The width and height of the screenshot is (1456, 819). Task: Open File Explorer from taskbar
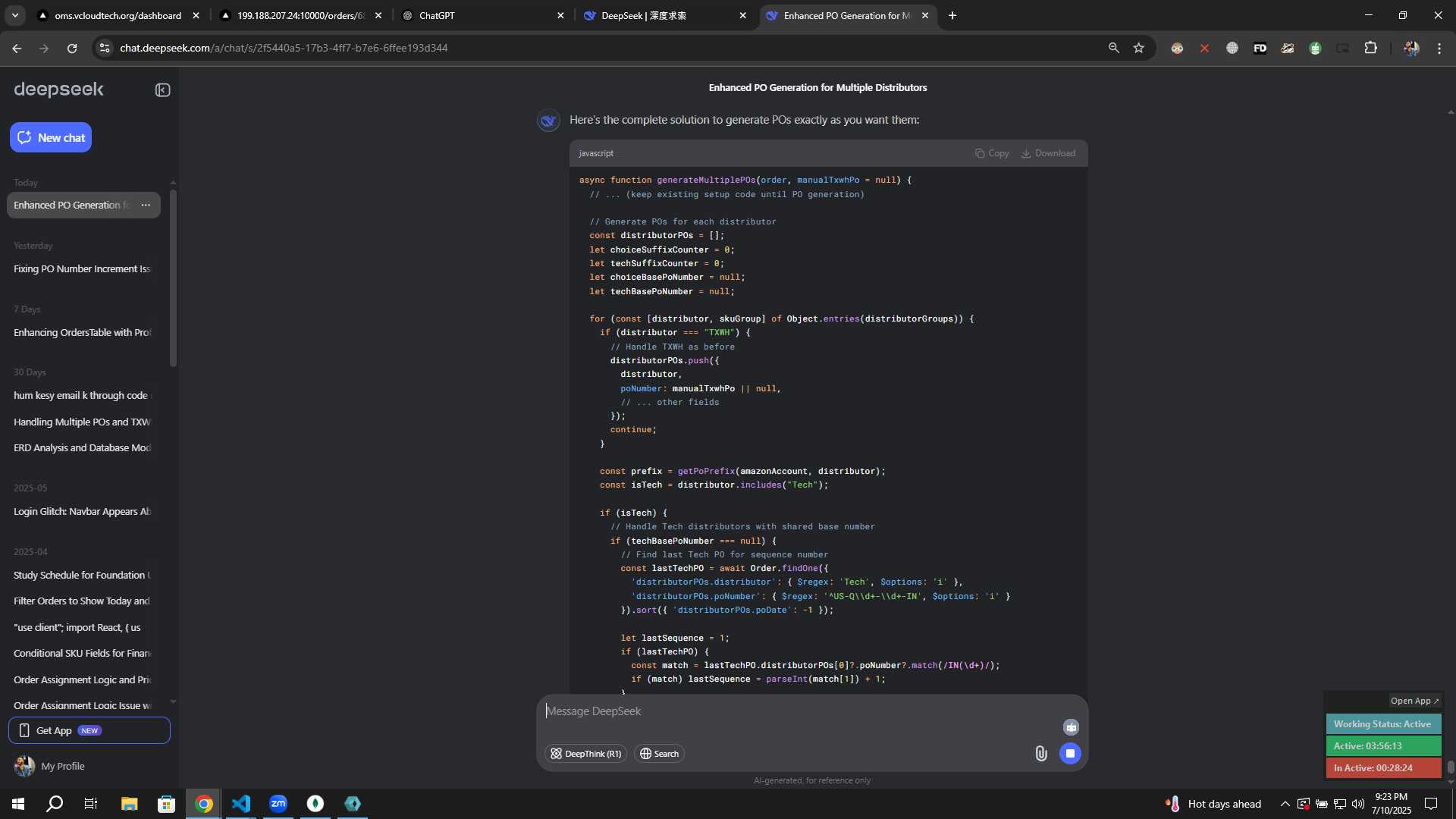pos(129,804)
